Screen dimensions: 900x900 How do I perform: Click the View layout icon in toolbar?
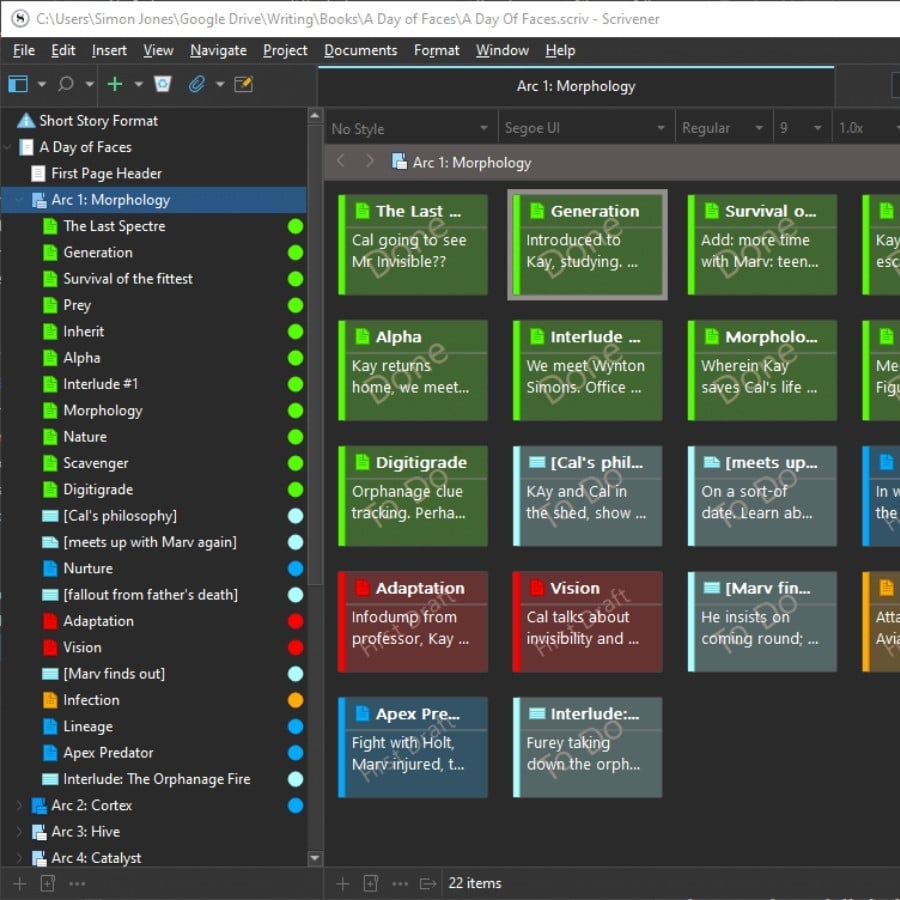18,84
